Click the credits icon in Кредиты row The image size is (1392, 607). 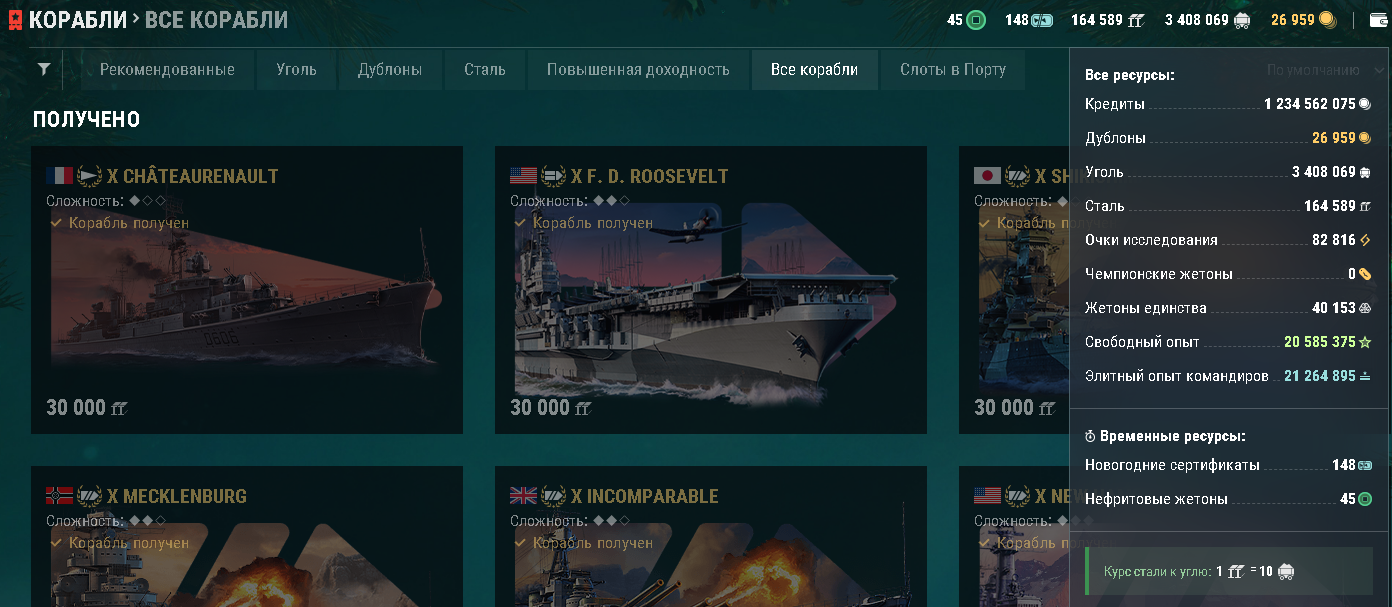click(x=1365, y=104)
